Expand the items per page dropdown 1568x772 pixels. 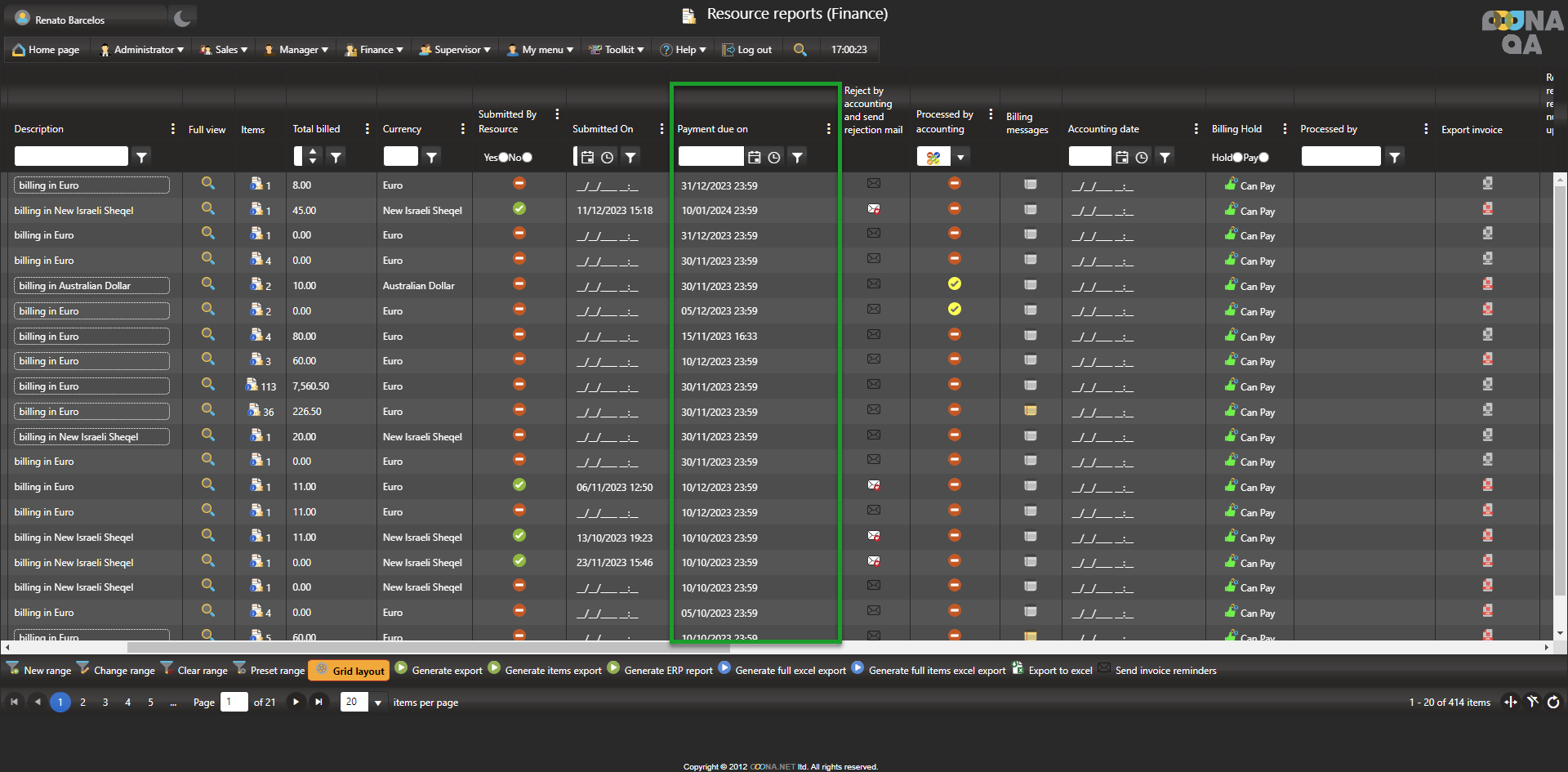click(378, 703)
